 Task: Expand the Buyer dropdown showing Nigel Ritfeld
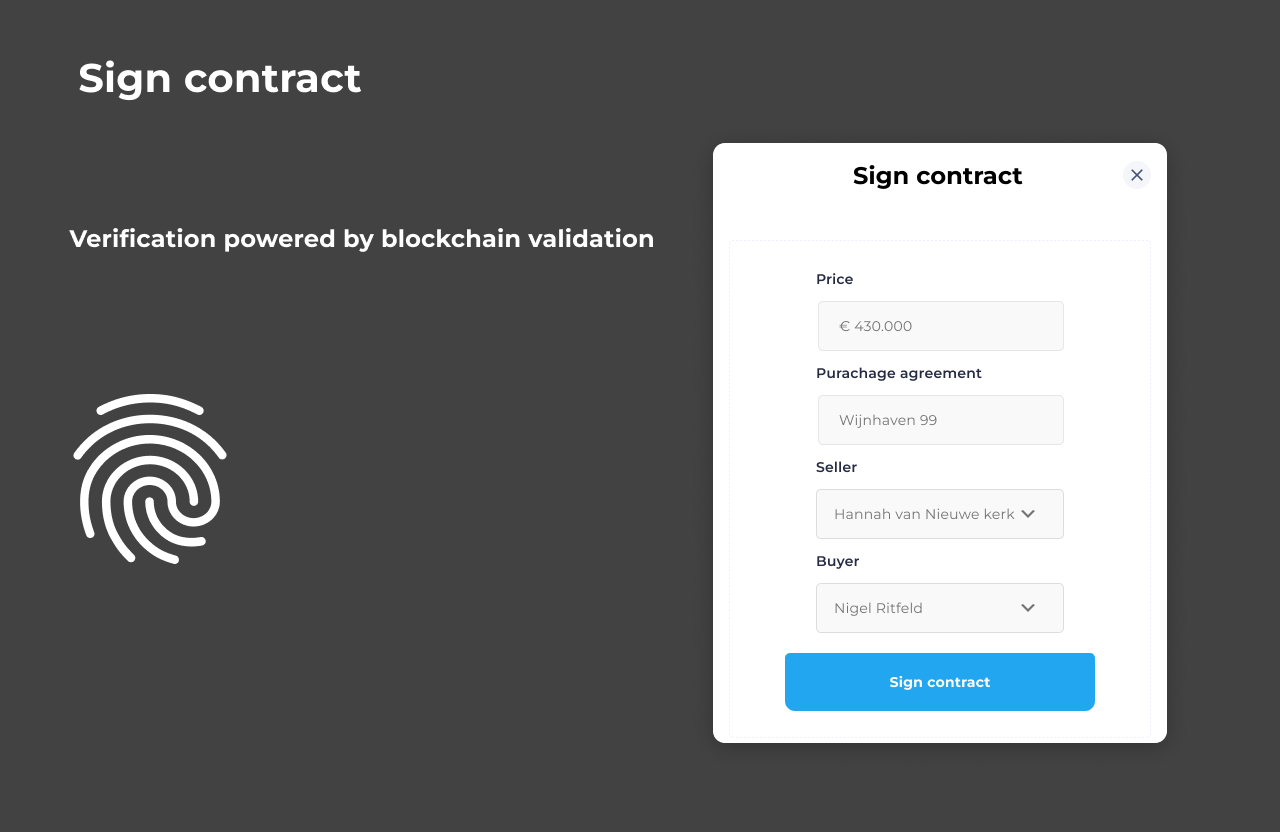[x=940, y=608]
